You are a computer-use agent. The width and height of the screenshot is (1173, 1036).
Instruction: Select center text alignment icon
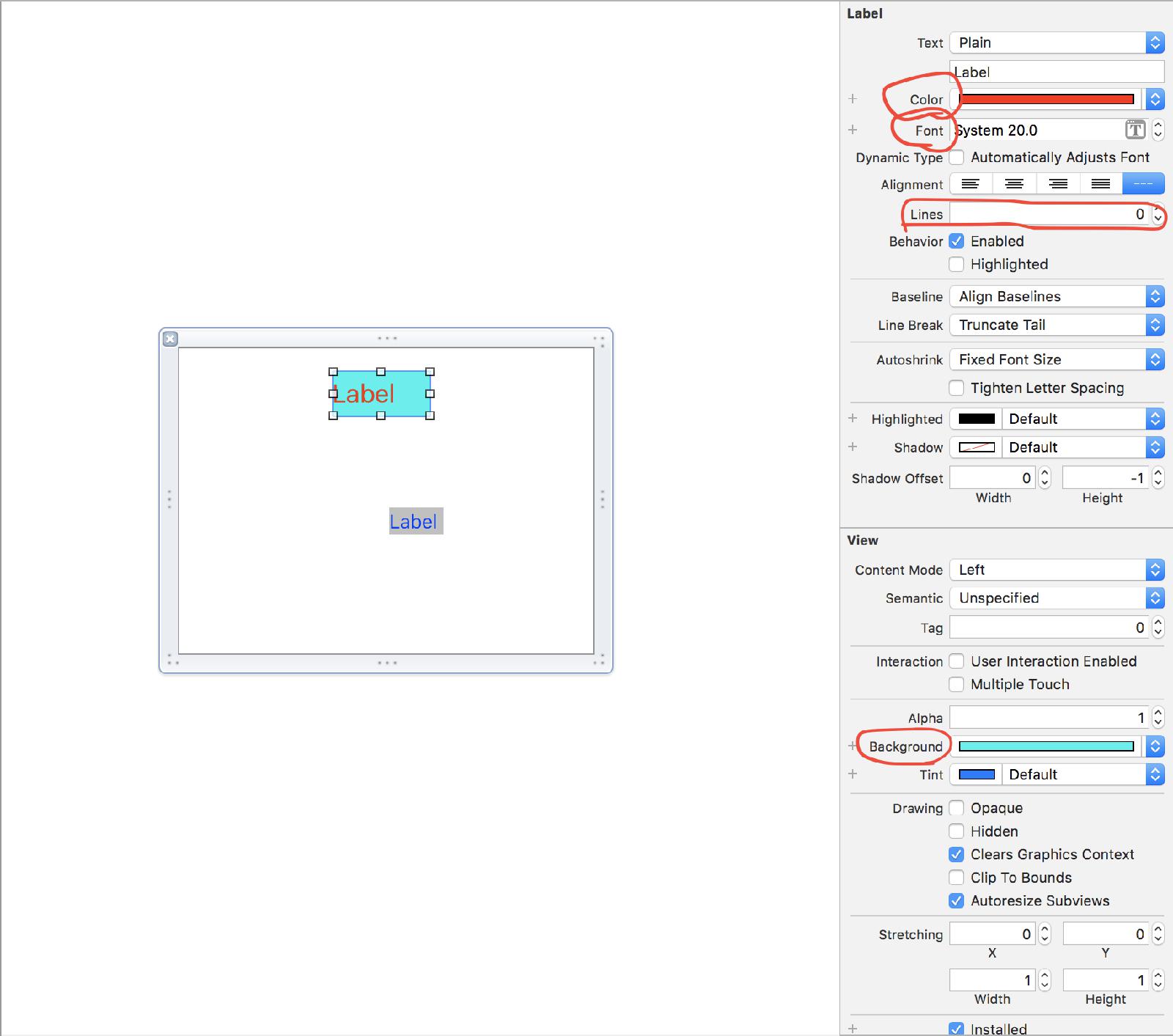[x=1014, y=184]
